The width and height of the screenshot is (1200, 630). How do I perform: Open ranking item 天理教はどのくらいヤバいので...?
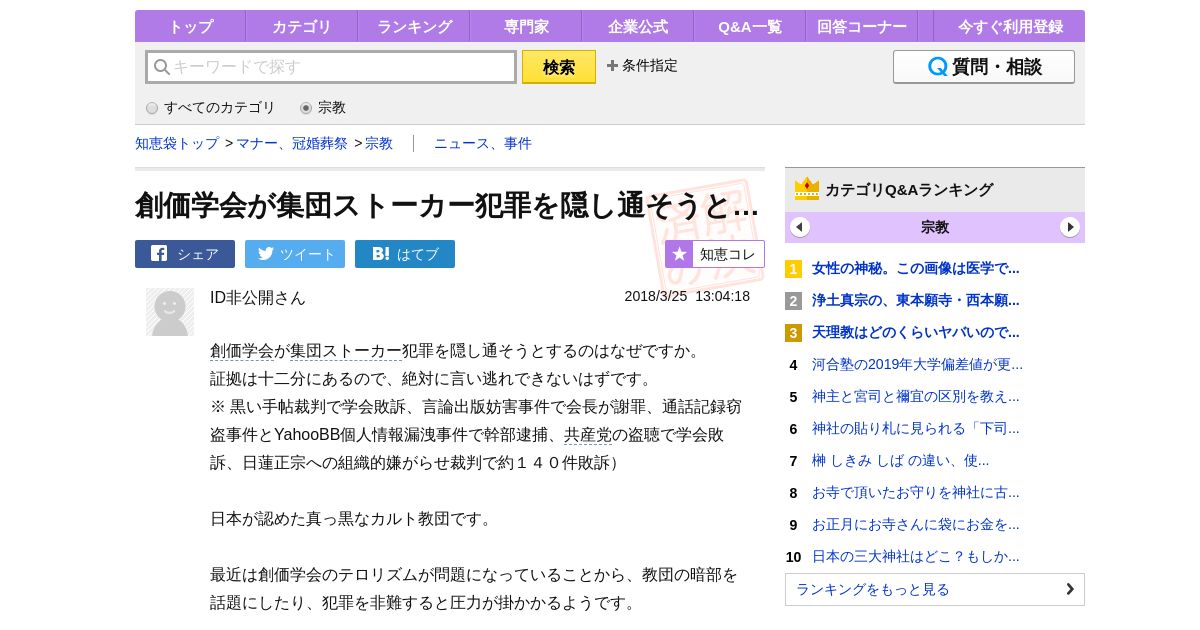[x=916, y=332]
